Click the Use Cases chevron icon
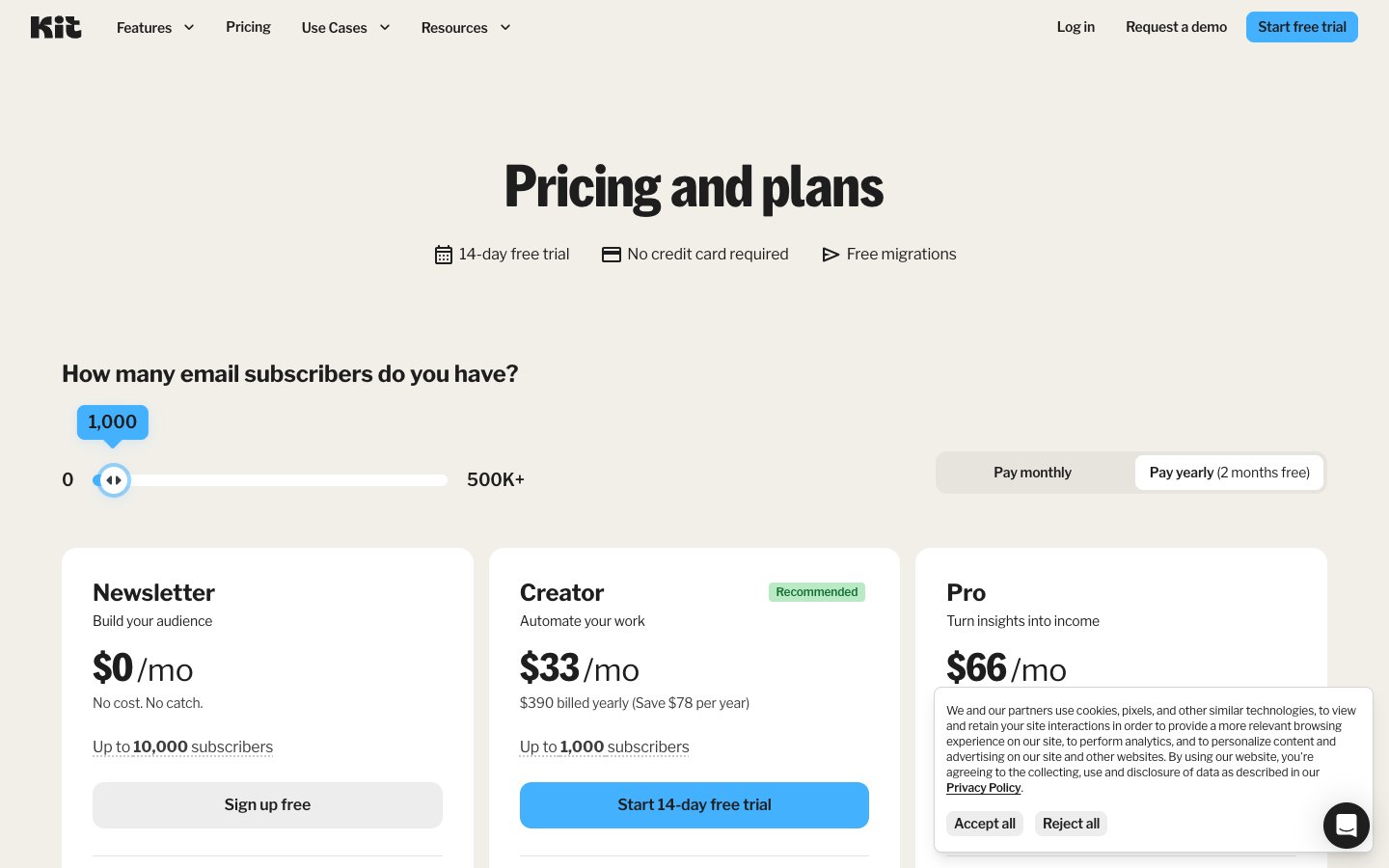Screen dimensions: 1389x868 point(385,27)
